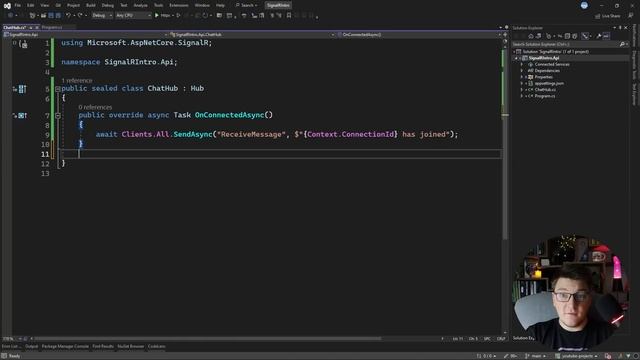
Task: Click the inheritance margin icon on line 7
Action: 22,116
